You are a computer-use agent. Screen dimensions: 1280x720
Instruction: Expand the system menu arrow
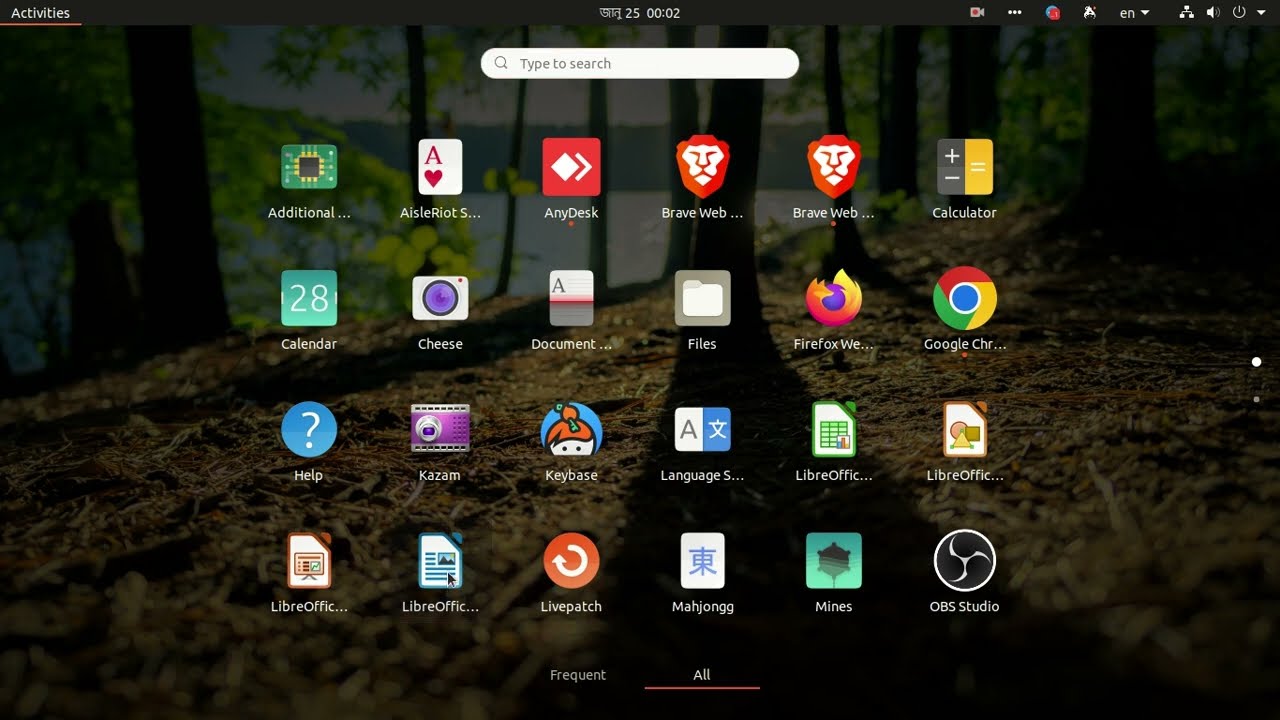point(1262,13)
